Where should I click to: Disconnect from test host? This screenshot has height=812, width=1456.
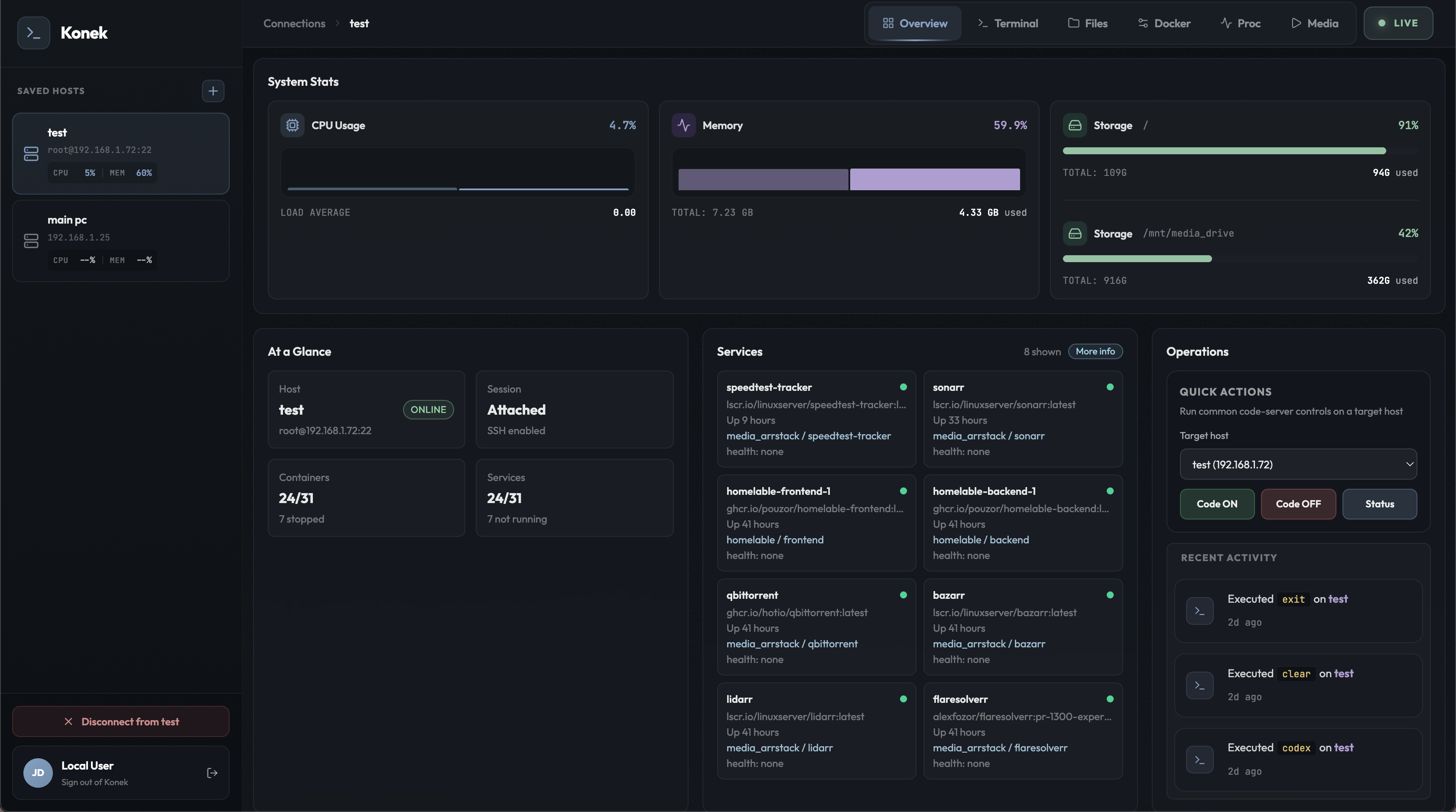pos(121,721)
